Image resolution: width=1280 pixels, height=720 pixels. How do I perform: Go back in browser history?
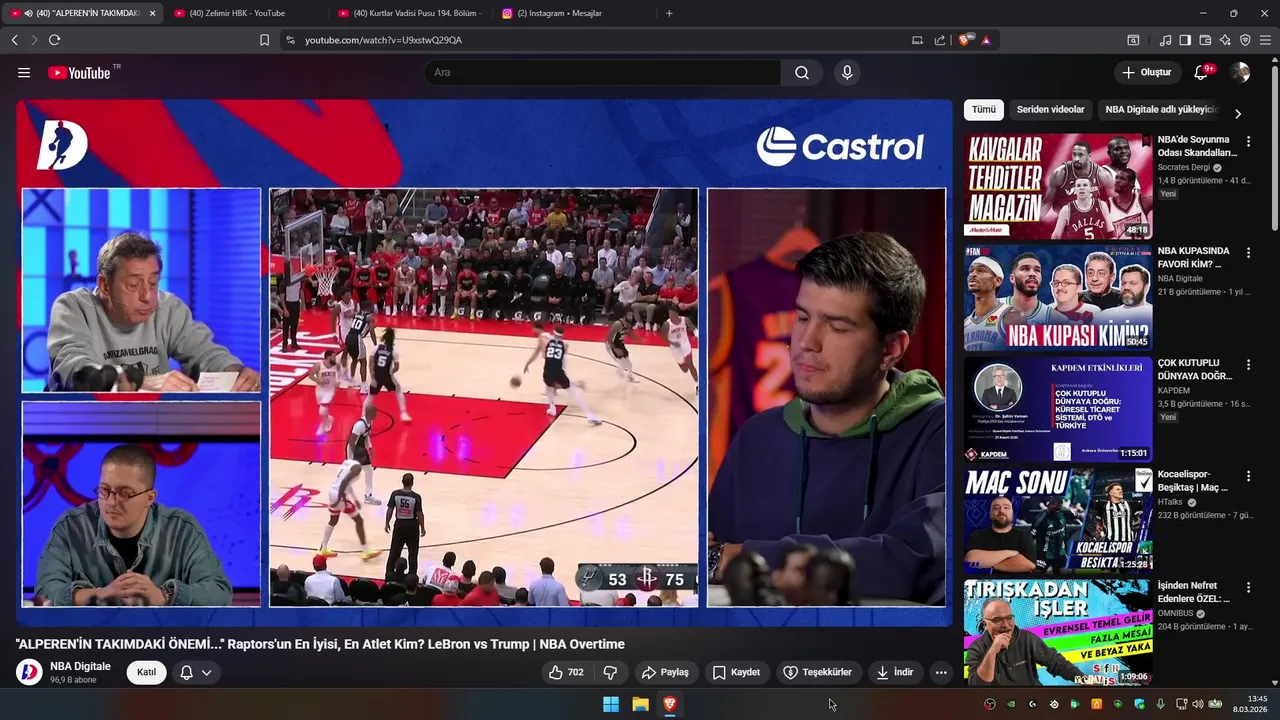click(14, 40)
